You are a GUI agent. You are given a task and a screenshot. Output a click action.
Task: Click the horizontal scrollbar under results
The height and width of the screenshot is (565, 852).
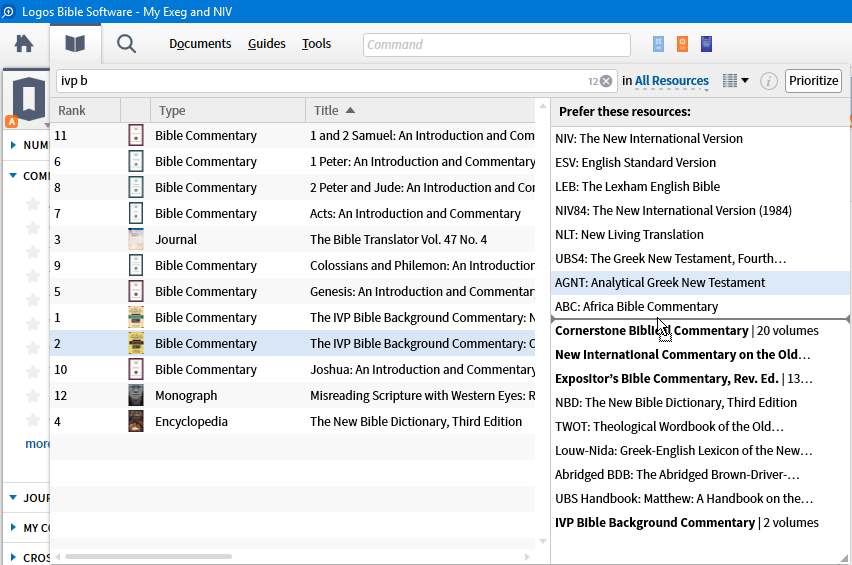tap(148, 556)
